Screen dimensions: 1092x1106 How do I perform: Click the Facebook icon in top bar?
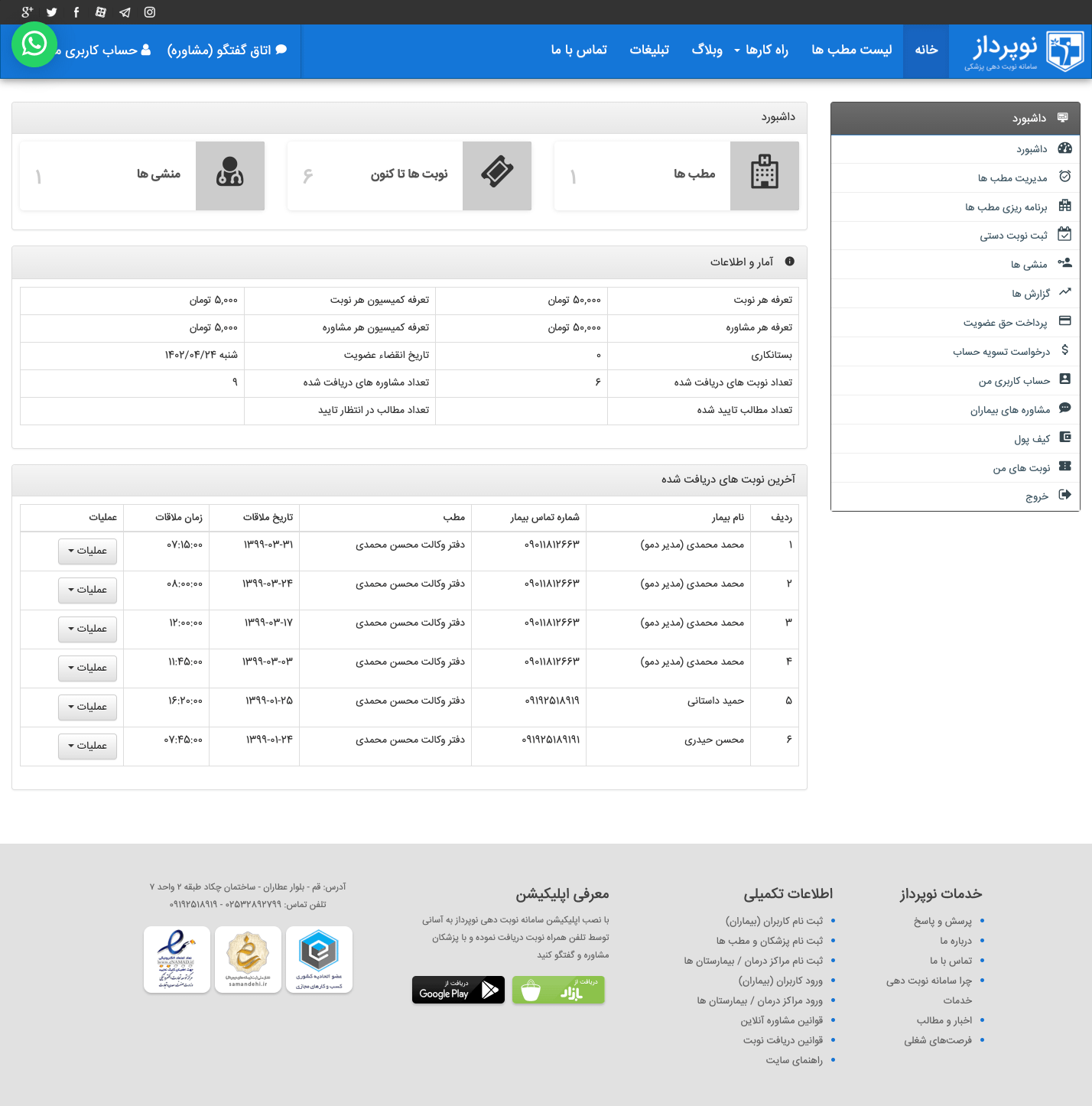pyautogui.click(x=76, y=12)
